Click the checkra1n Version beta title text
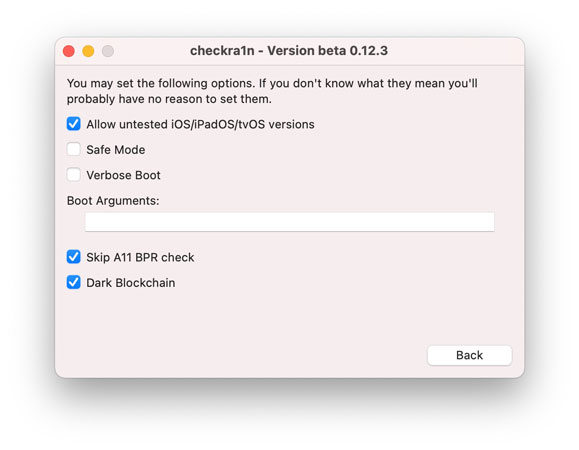Viewport: 579px width, 450px height. [289, 51]
